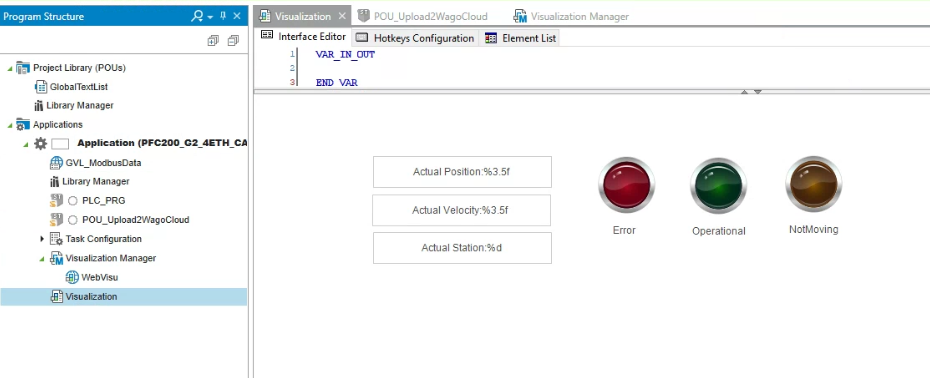Switch to the Visualization Manager tab
The height and width of the screenshot is (378, 930).
click(x=571, y=16)
